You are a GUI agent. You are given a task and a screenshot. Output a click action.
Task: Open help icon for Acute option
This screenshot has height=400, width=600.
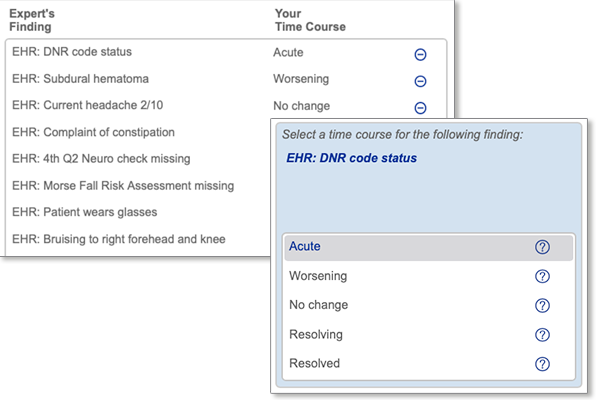coord(542,247)
